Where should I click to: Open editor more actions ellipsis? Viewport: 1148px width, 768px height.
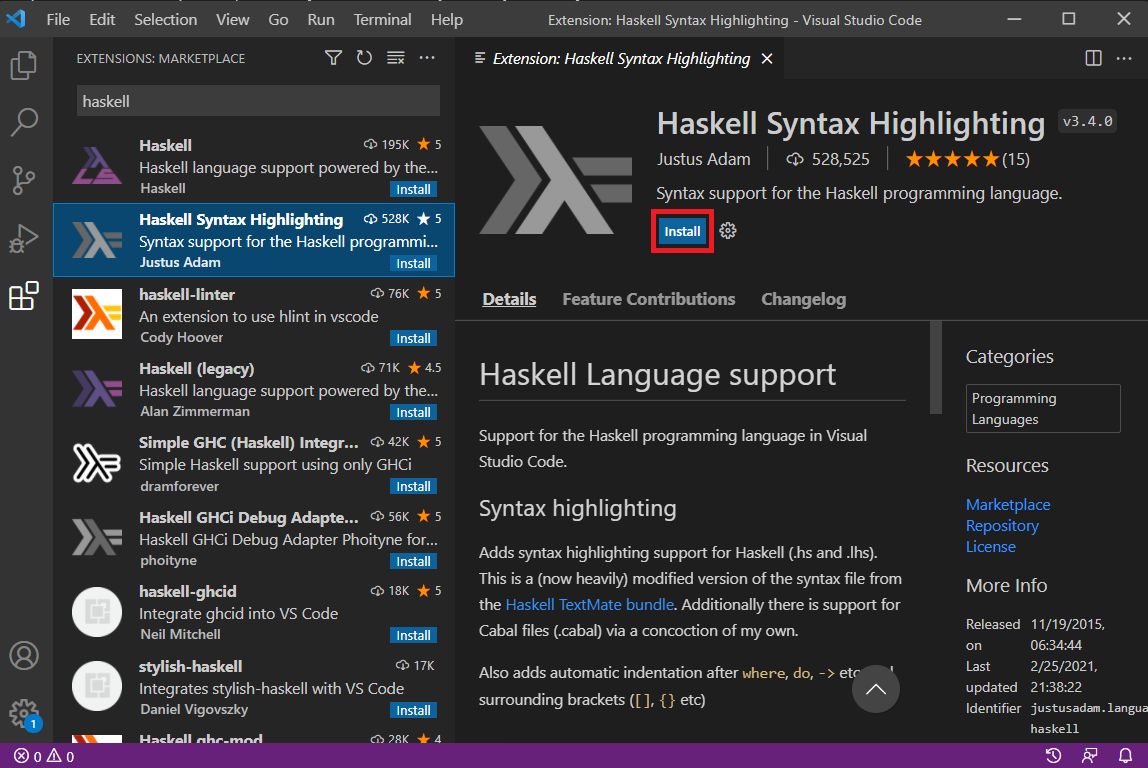(1124, 58)
